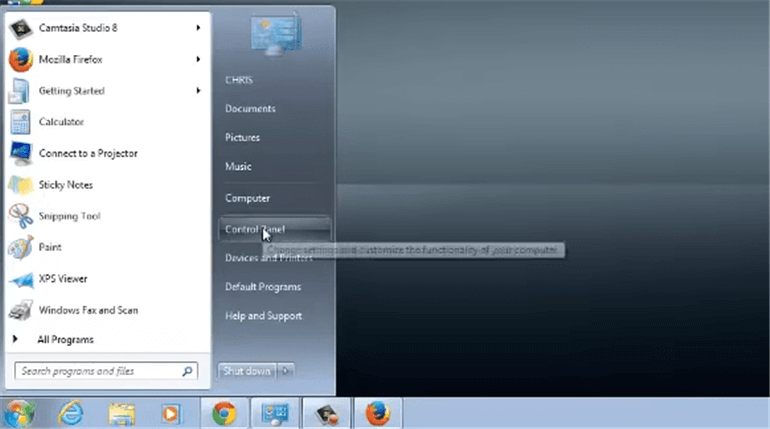The width and height of the screenshot is (770, 429).
Task: Click Connect to a Projector label
Action: click(88, 154)
